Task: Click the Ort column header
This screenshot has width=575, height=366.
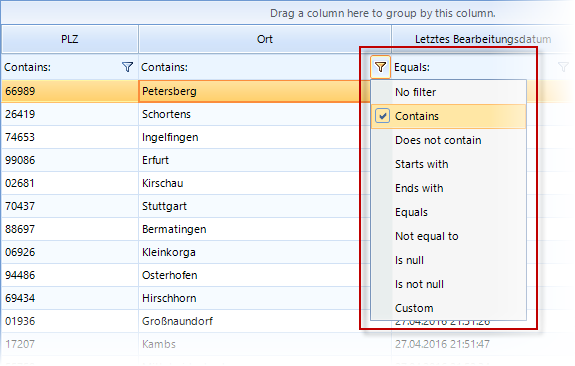Action: pos(265,39)
